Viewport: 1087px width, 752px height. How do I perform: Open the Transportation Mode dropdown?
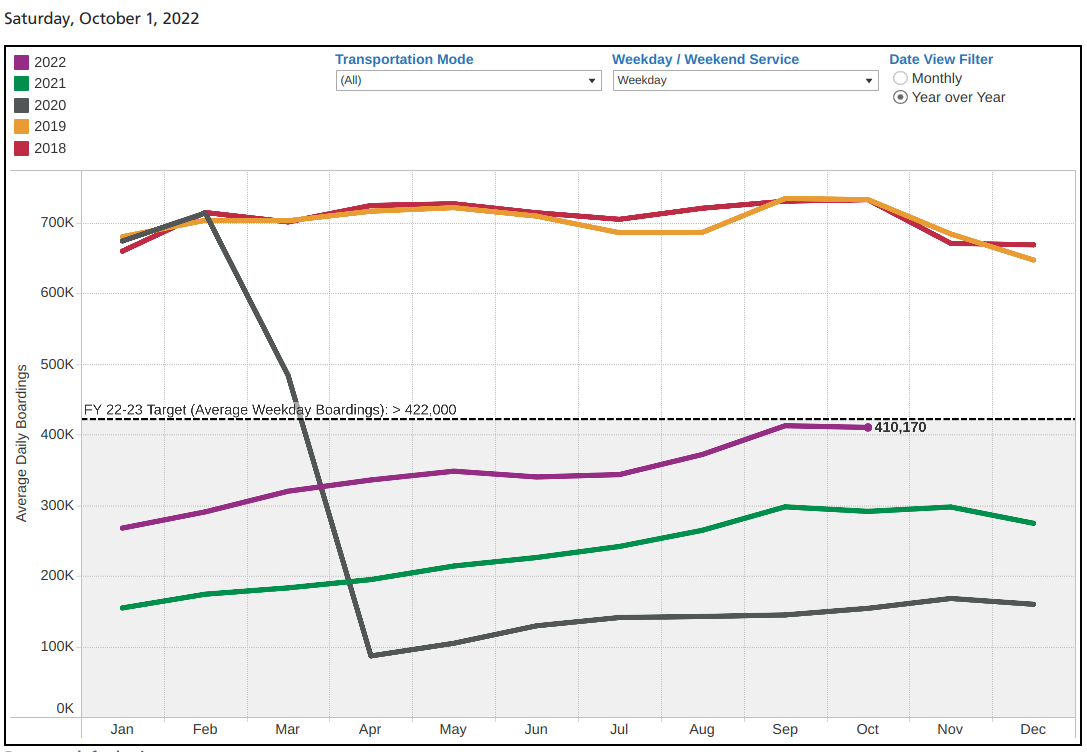click(468, 80)
